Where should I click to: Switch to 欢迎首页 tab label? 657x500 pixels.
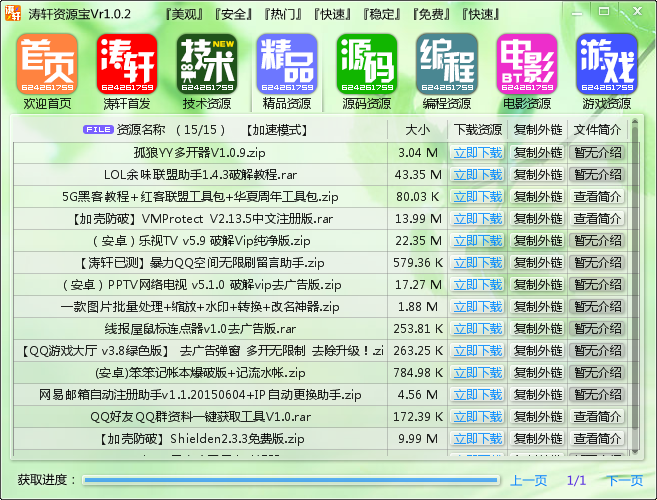[x=47, y=104]
